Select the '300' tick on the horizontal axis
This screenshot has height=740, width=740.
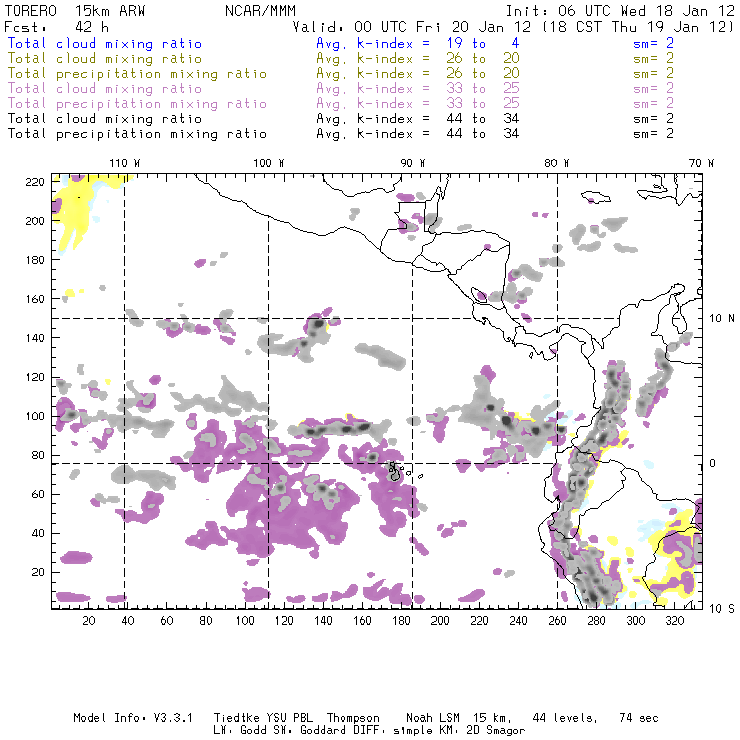click(x=636, y=621)
